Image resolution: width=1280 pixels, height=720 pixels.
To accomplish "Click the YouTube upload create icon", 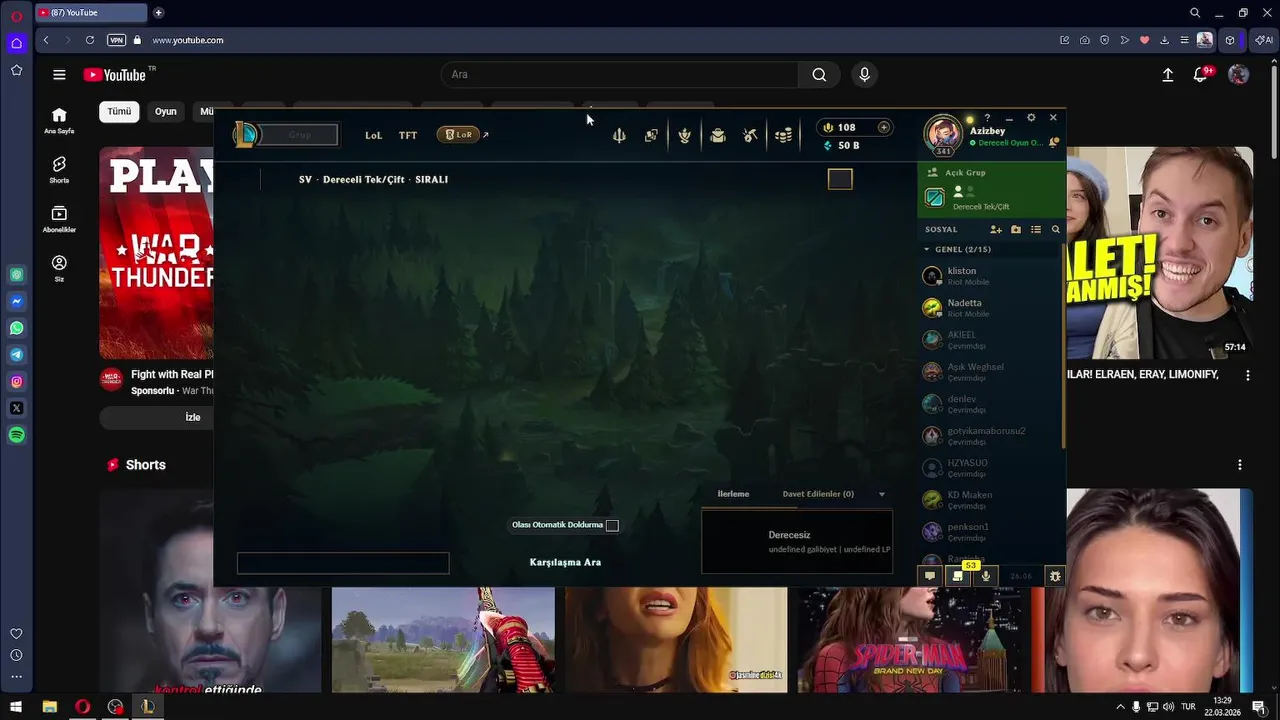I will click(x=1167, y=74).
